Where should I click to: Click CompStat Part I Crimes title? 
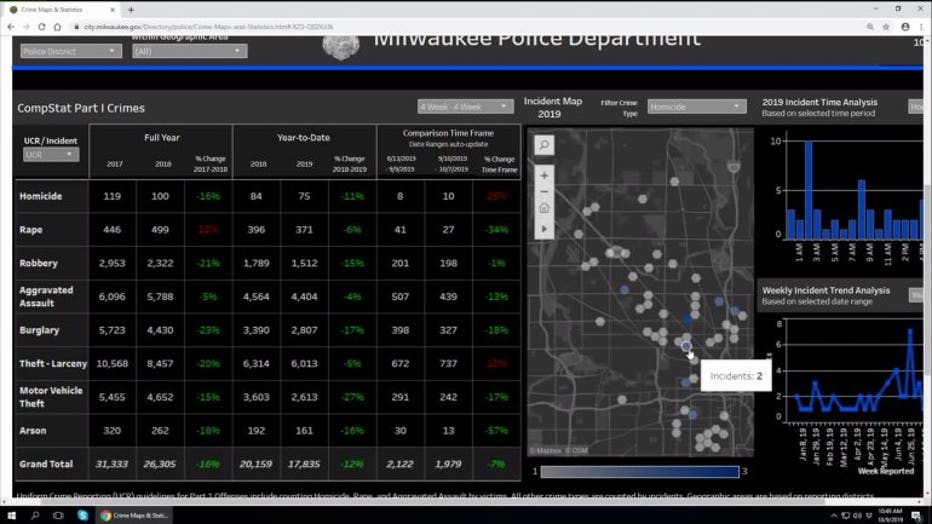coord(81,108)
